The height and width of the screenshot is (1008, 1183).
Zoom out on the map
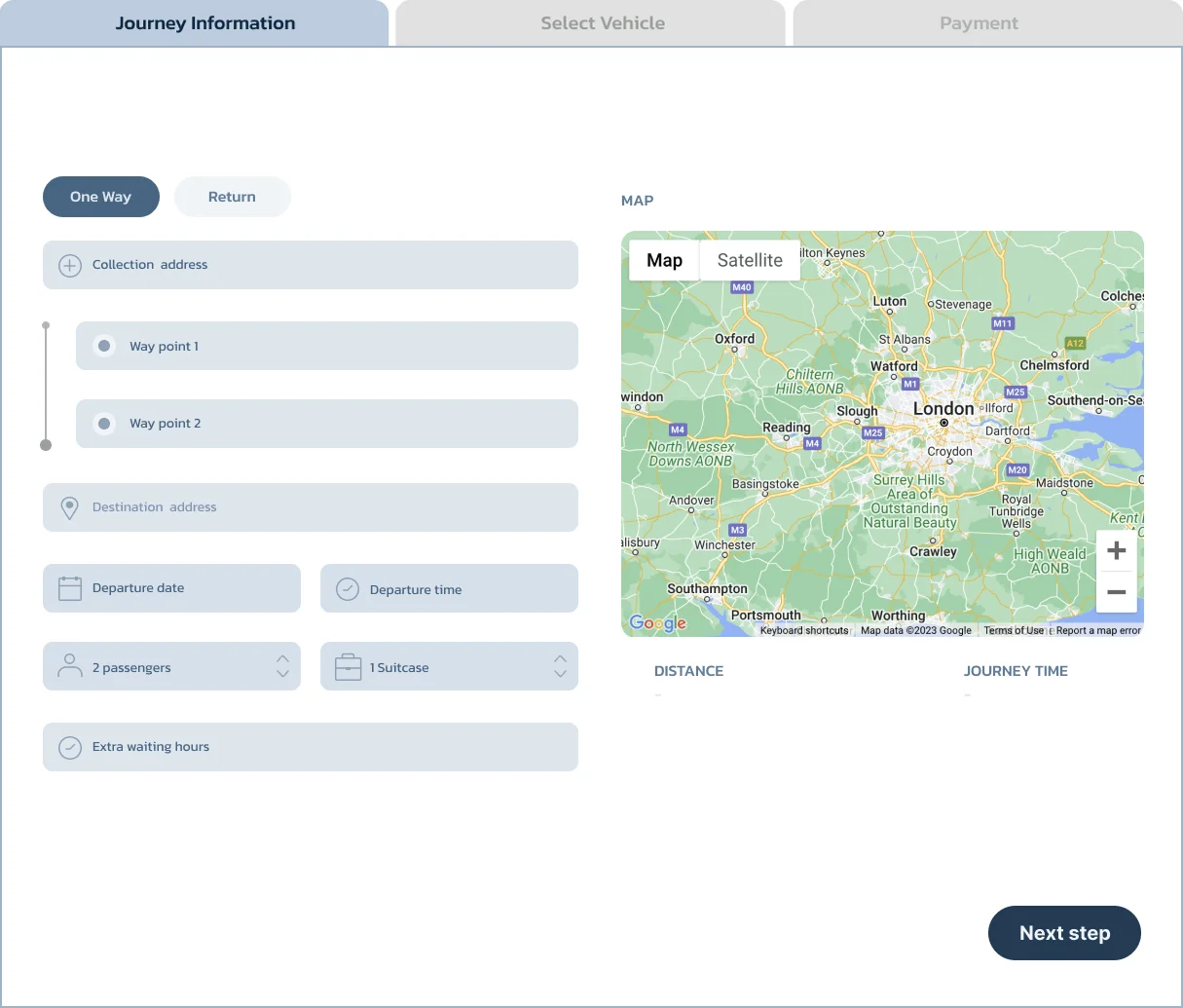pyautogui.click(x=1116, y=592)
